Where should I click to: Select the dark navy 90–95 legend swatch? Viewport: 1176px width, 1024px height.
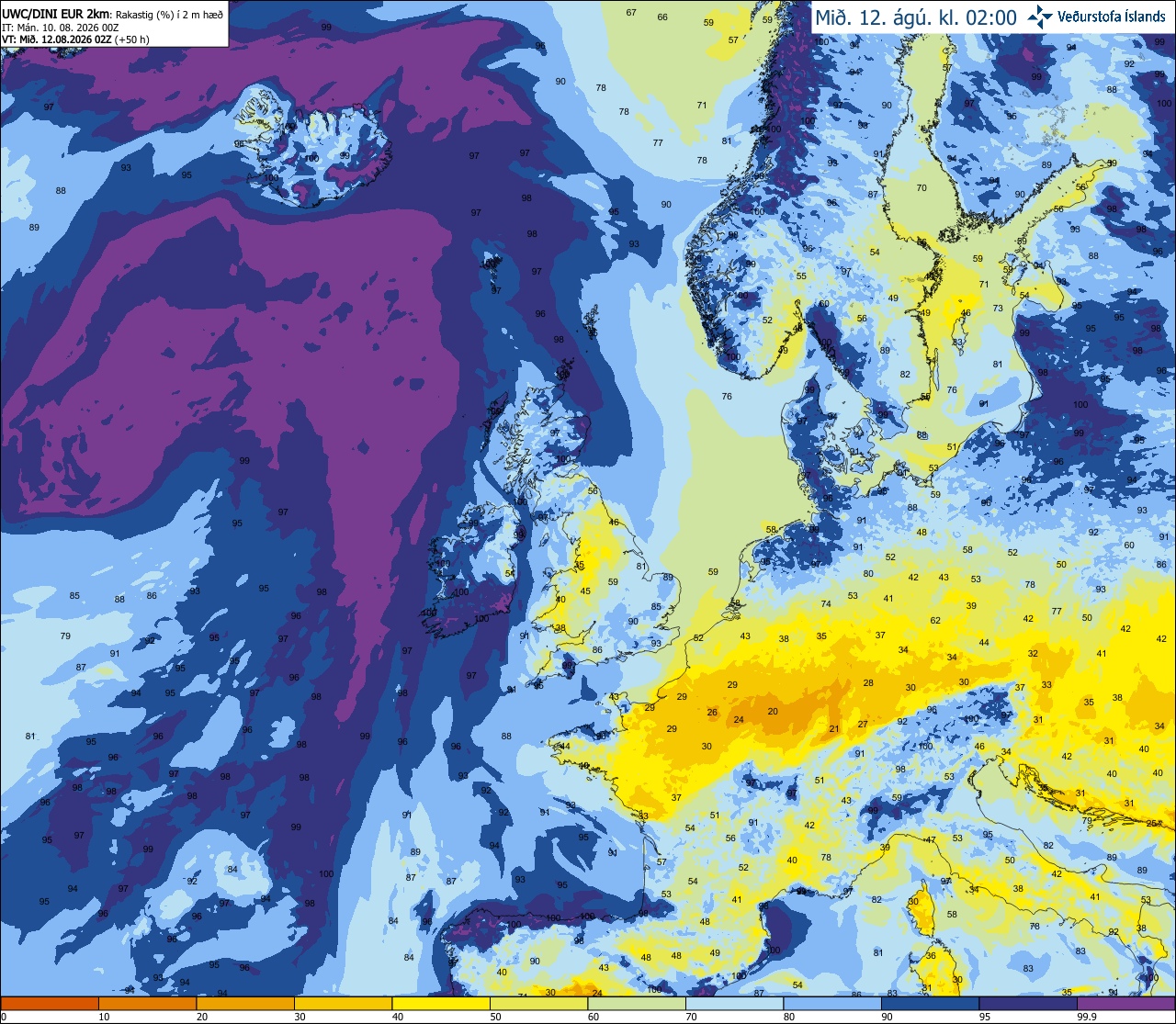tap(931, 1004)
